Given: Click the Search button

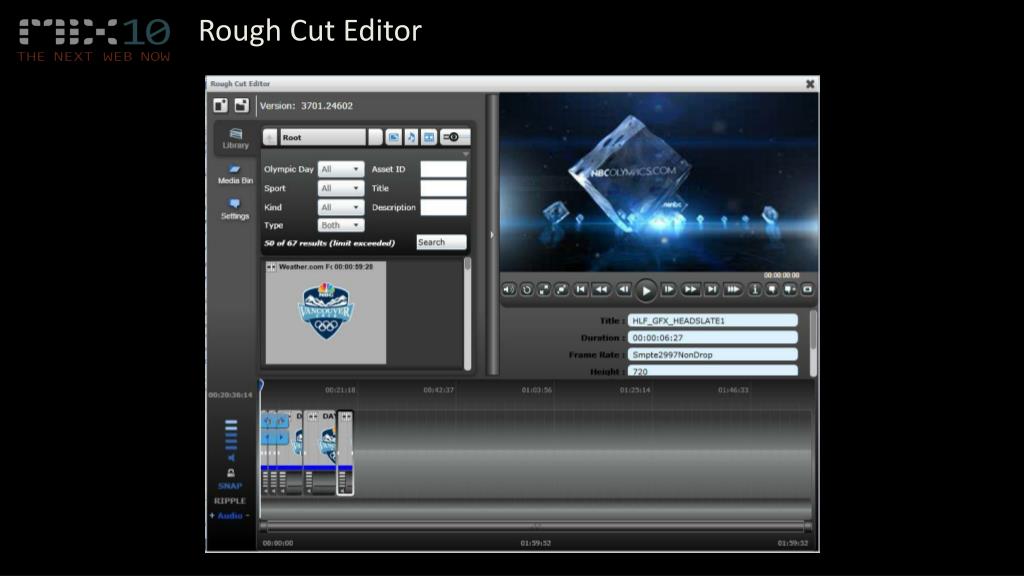Looking at the screenshot, I should [x=441, y=242].
